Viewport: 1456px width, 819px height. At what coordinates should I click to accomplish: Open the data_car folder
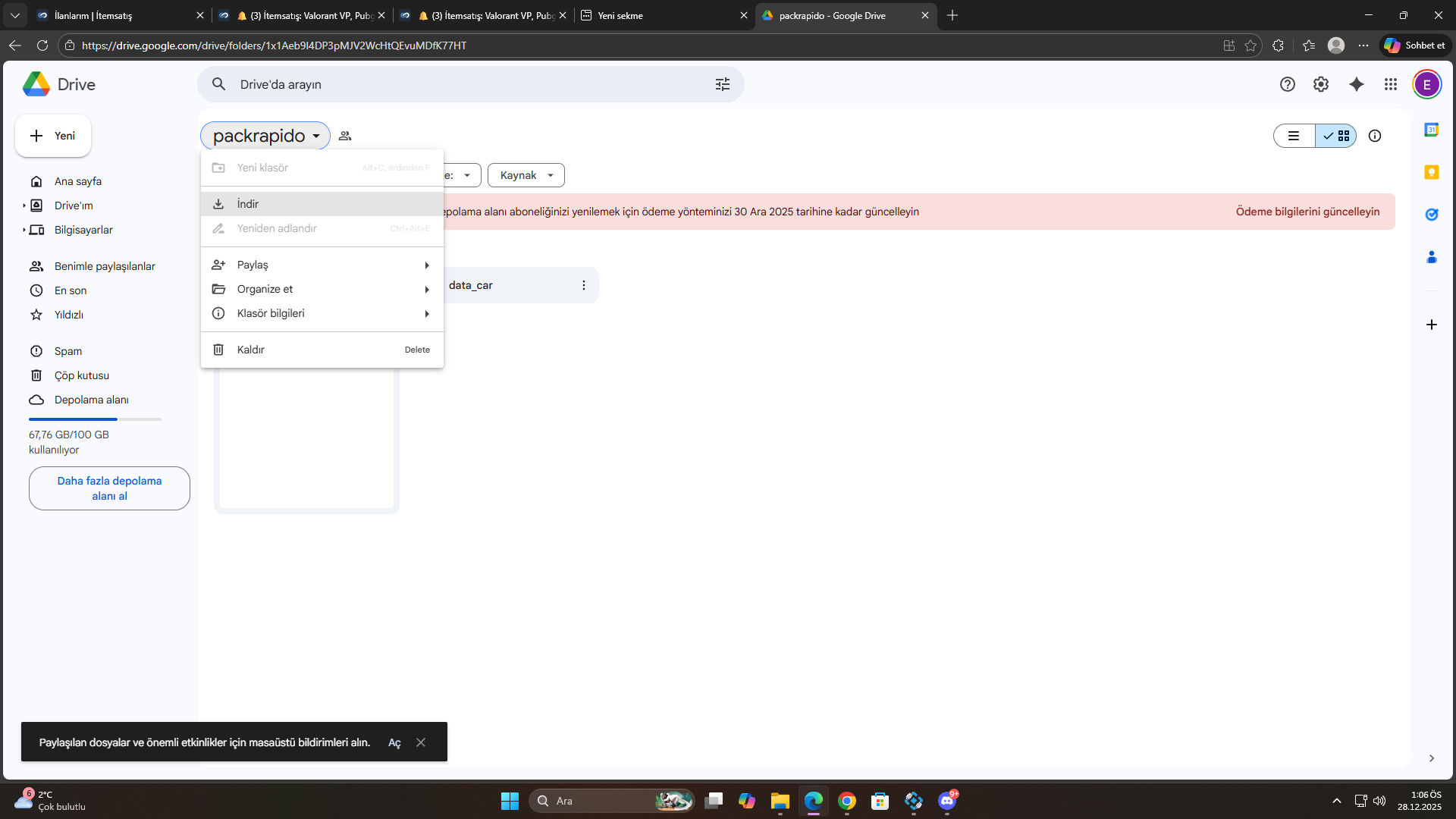pos(506,285)
